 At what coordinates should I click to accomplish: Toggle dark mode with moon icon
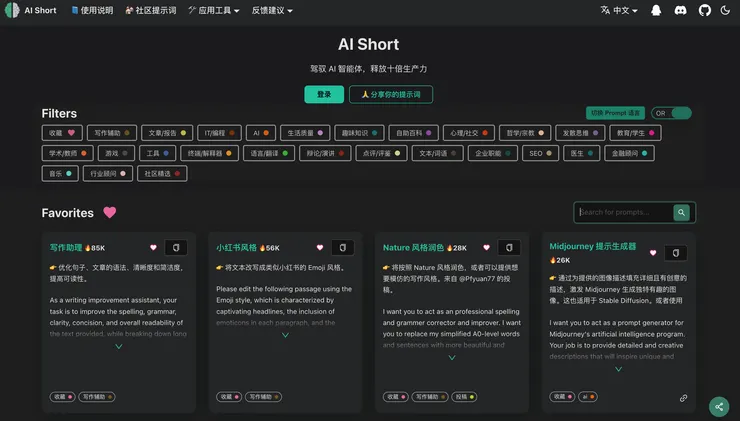coord(725,10)
